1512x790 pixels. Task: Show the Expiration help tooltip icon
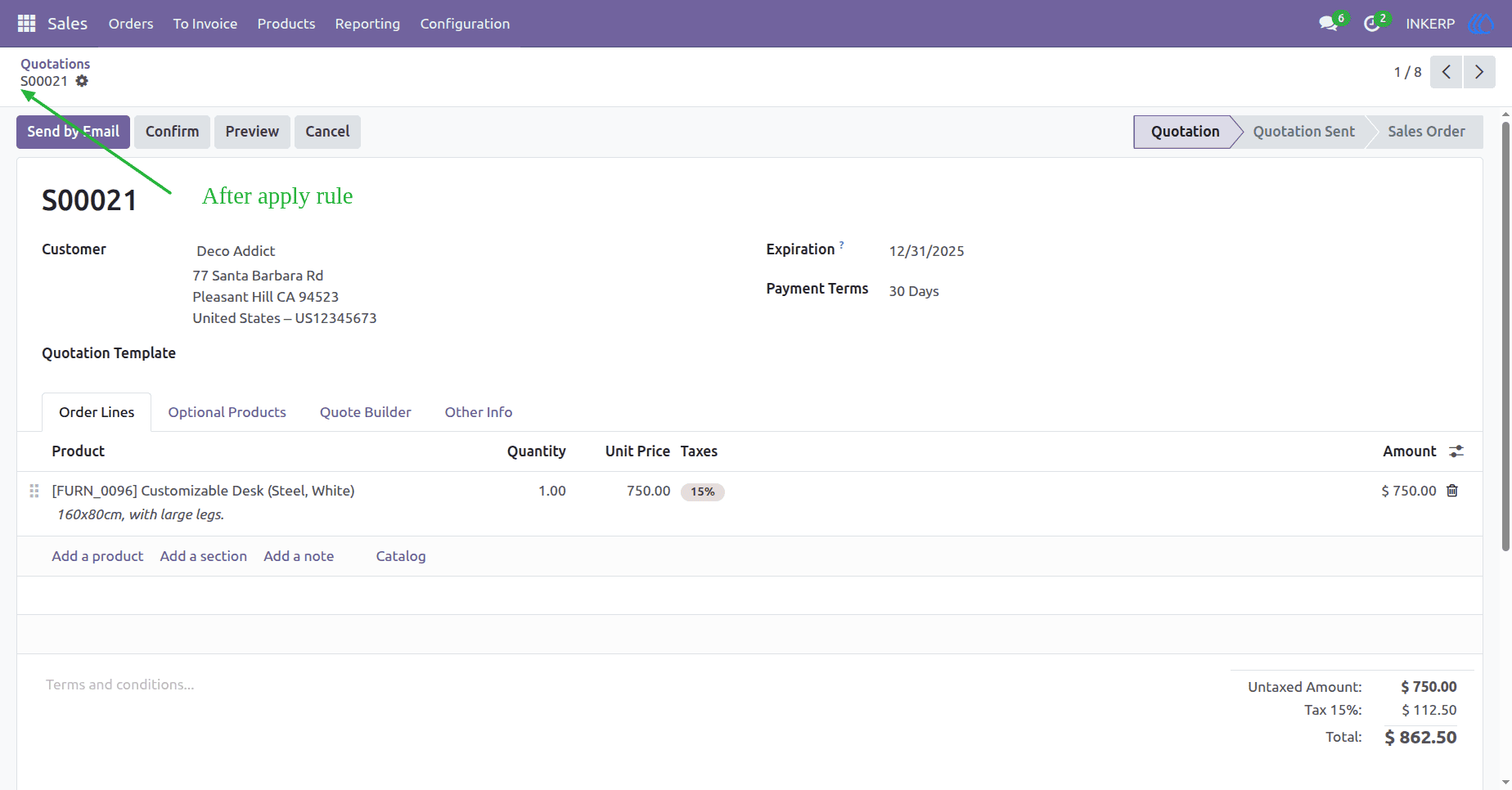click(841, 245)
